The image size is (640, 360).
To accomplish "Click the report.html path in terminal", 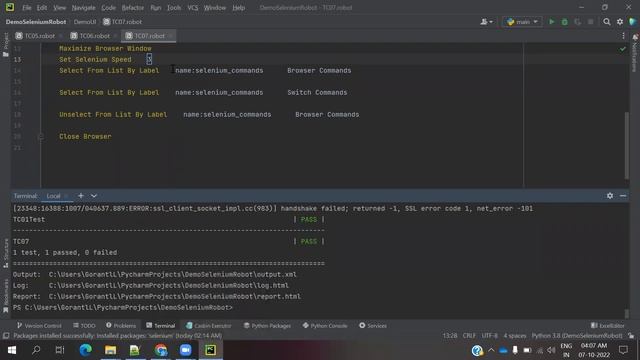I will tap(175, 296).
